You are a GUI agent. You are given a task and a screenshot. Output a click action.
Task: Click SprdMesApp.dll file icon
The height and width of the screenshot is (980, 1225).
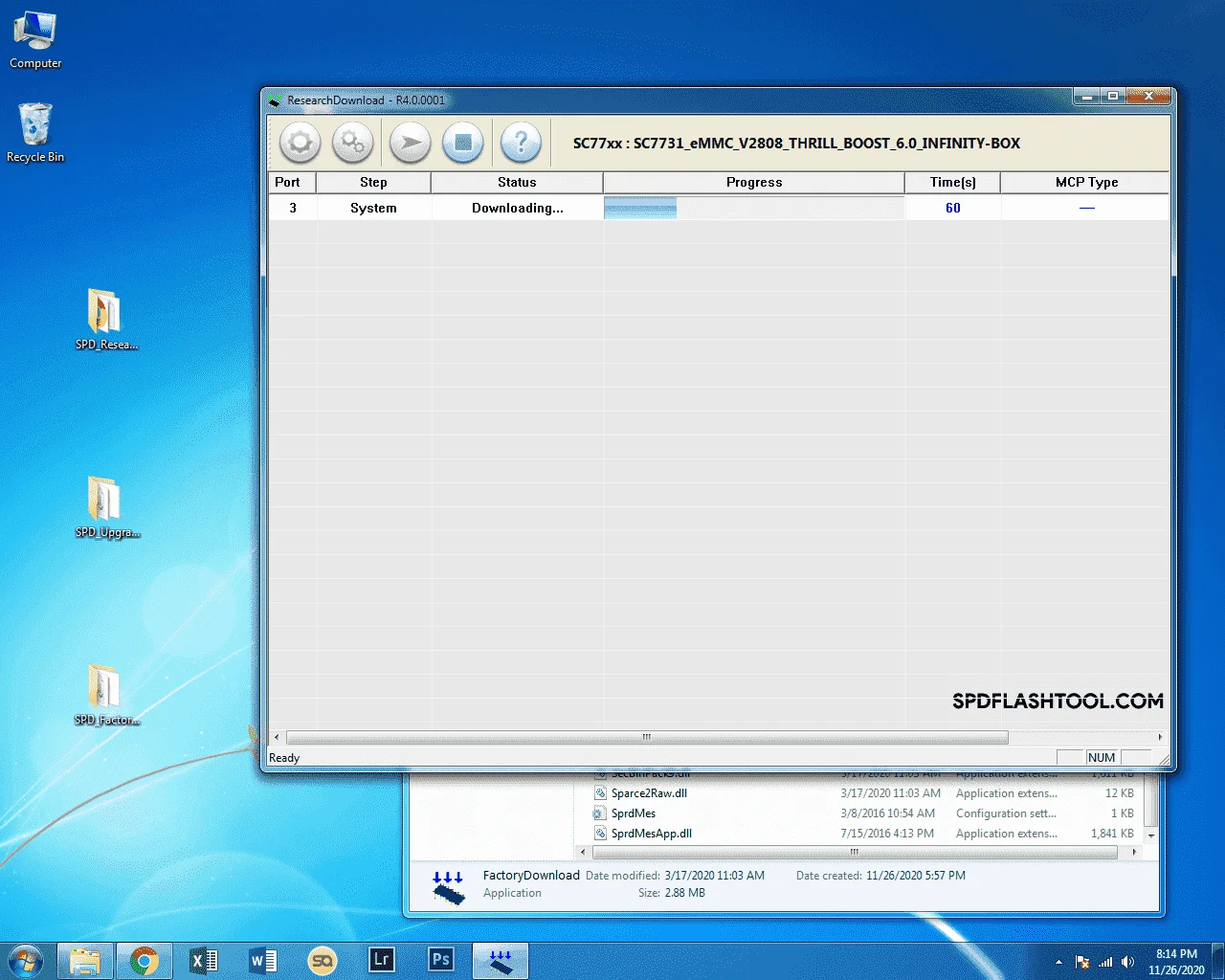(x=600, y=834)
